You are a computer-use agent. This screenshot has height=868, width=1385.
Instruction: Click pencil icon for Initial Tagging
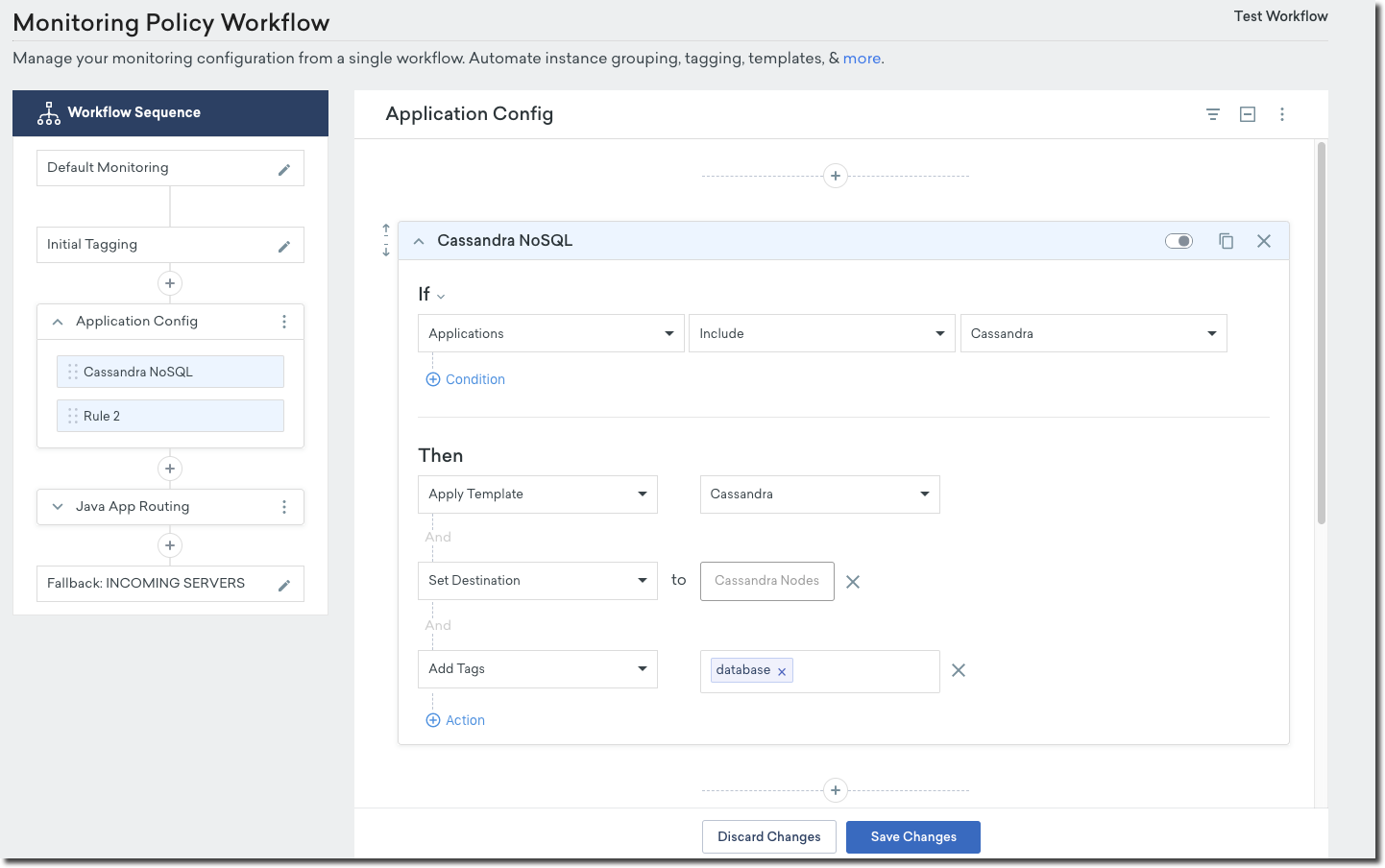284,247
